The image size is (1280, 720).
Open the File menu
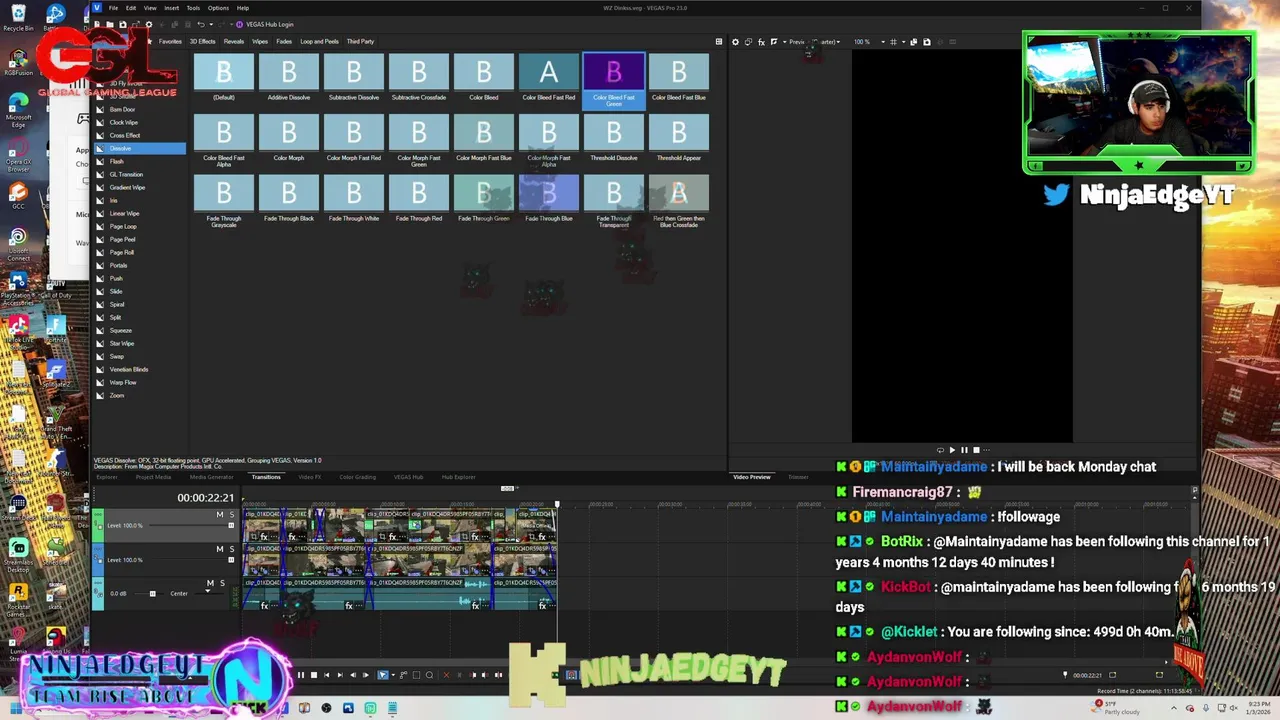(113, 8)
